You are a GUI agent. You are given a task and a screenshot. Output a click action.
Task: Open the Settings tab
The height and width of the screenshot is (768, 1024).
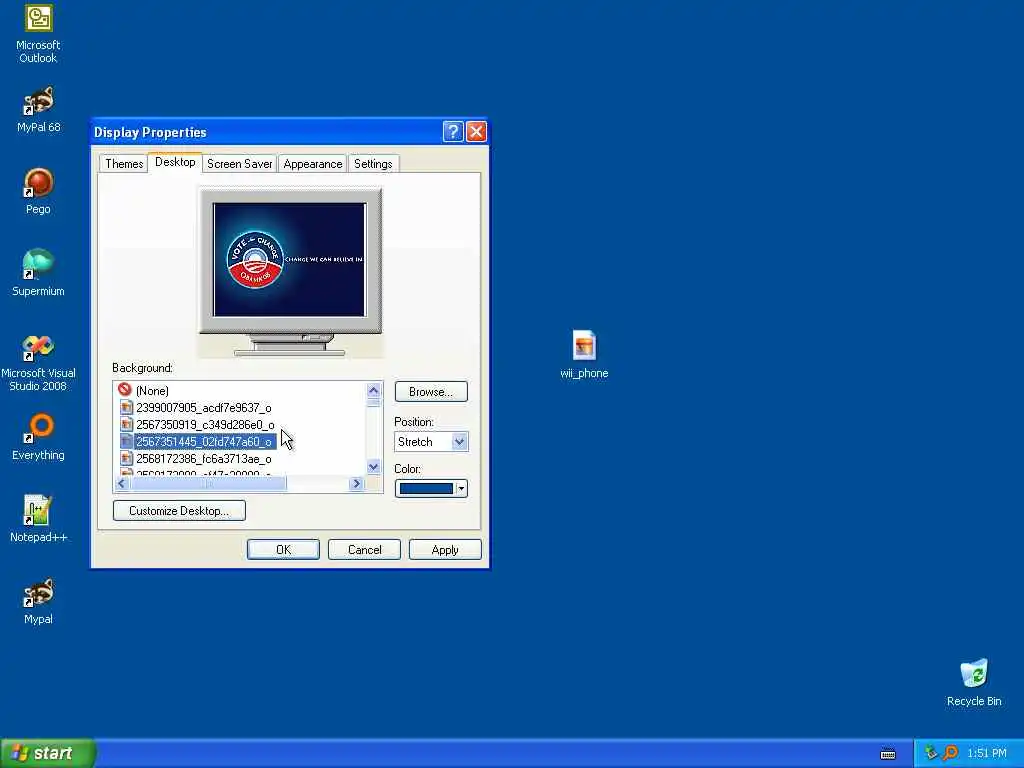[373, 164]
